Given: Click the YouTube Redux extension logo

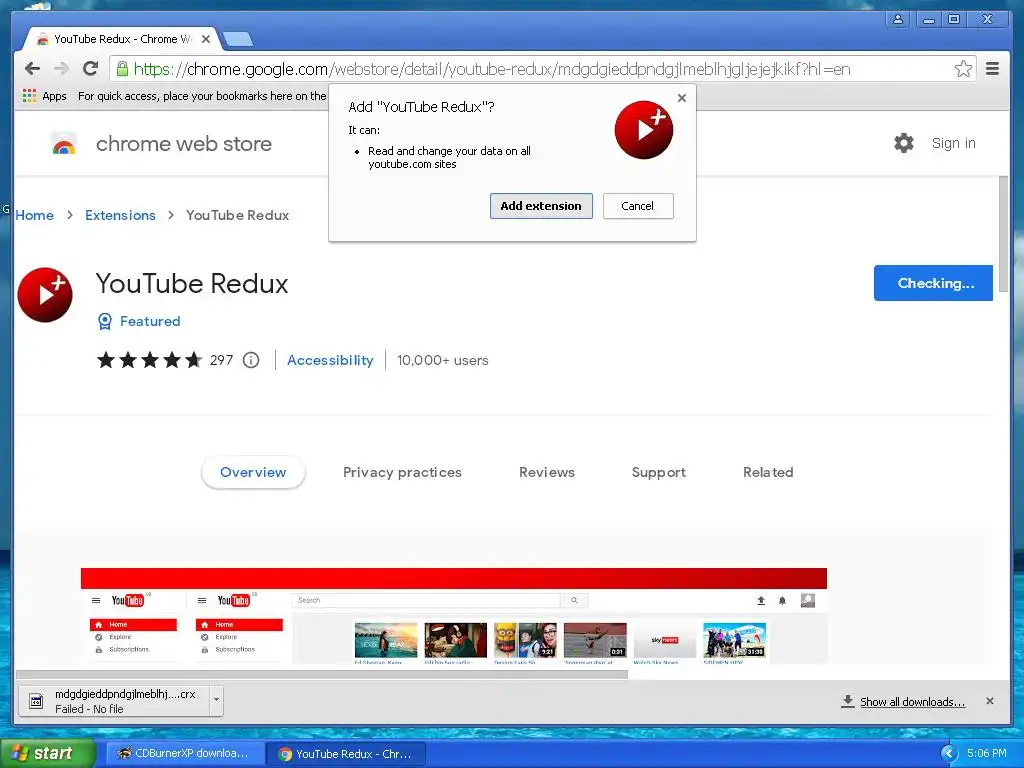Looking at the screenshot, I should pyautogui.click(x=45, y=295).
